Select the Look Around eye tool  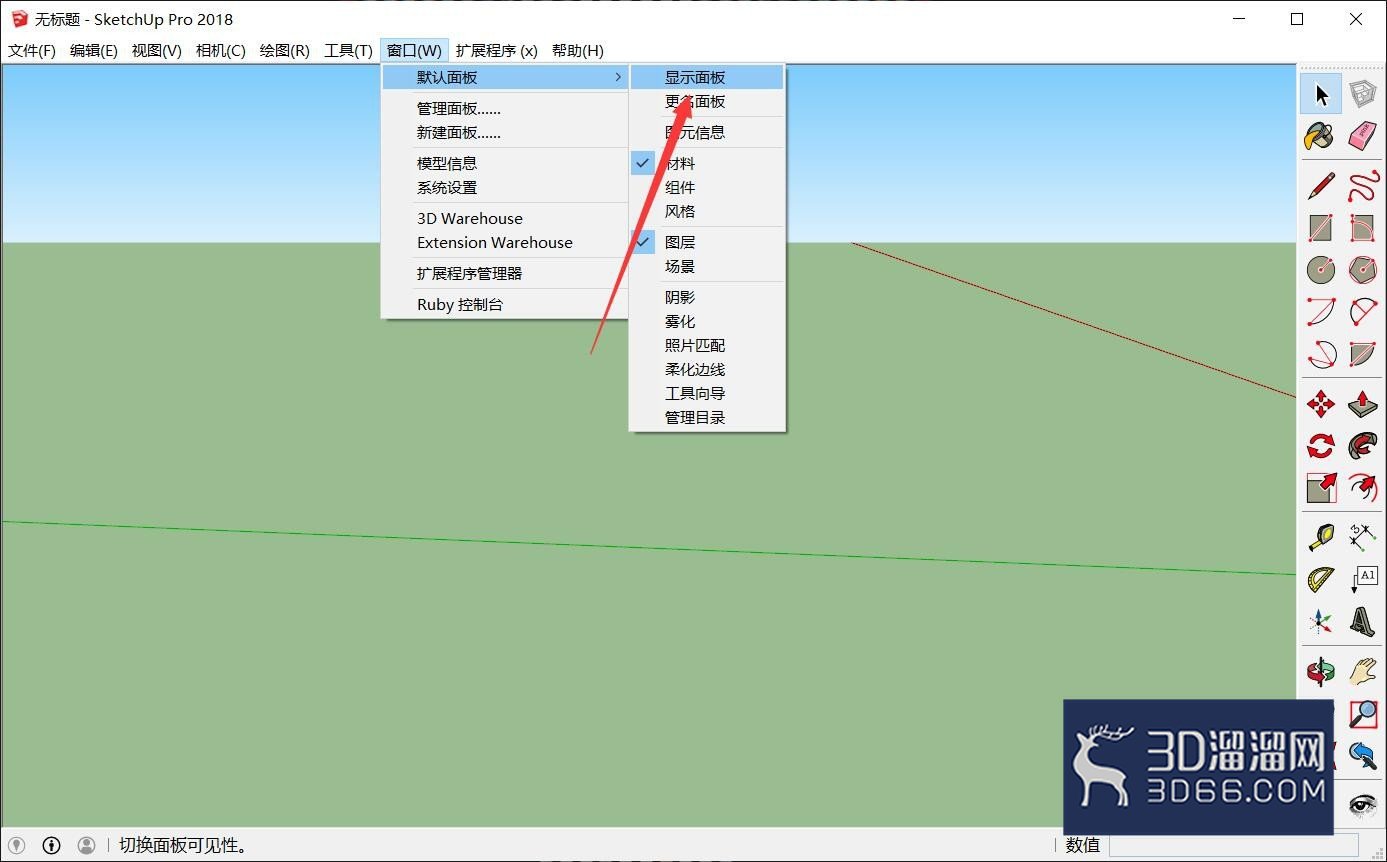click(x=1362, y=804)
